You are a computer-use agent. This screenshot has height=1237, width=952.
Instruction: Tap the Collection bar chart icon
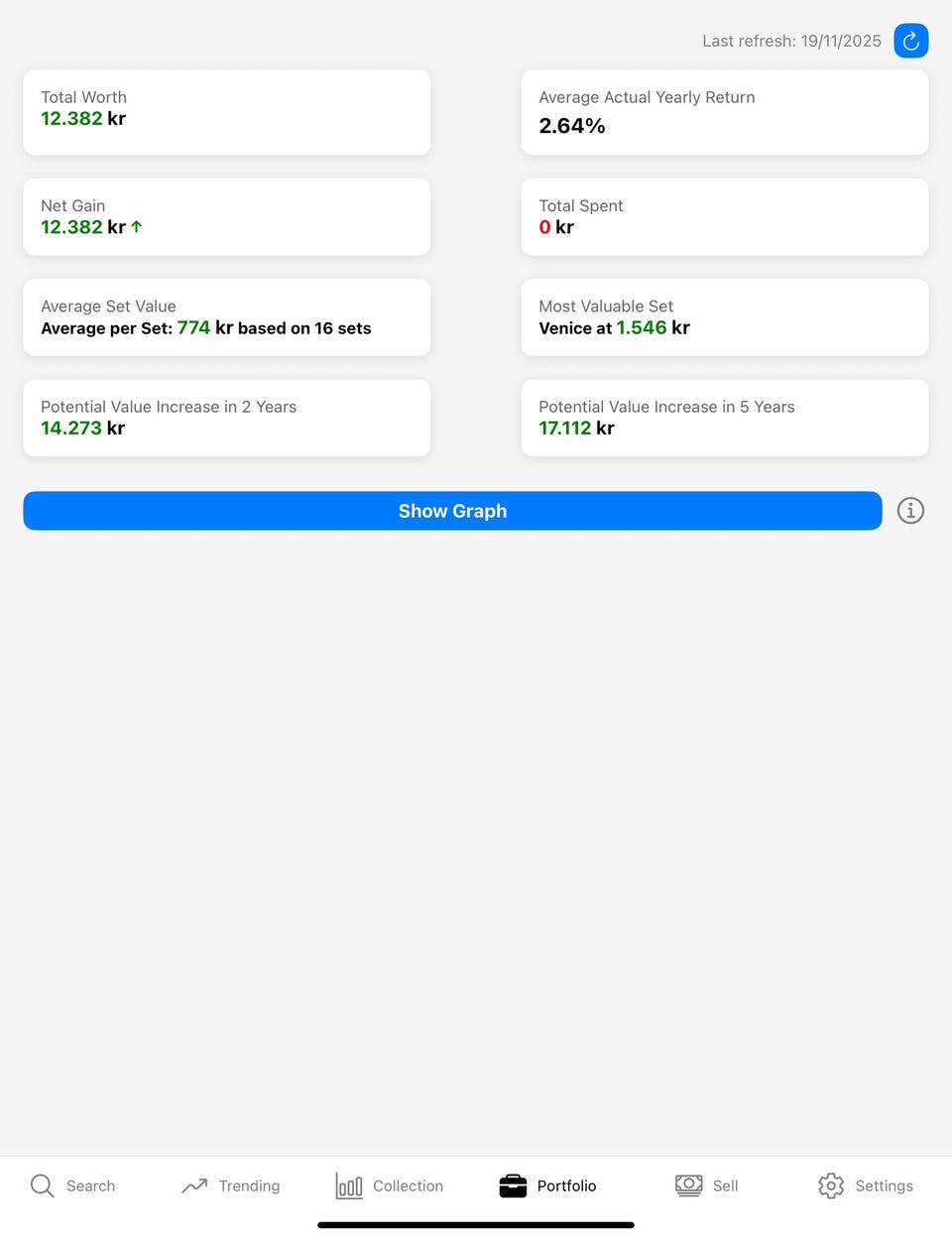349,1185
